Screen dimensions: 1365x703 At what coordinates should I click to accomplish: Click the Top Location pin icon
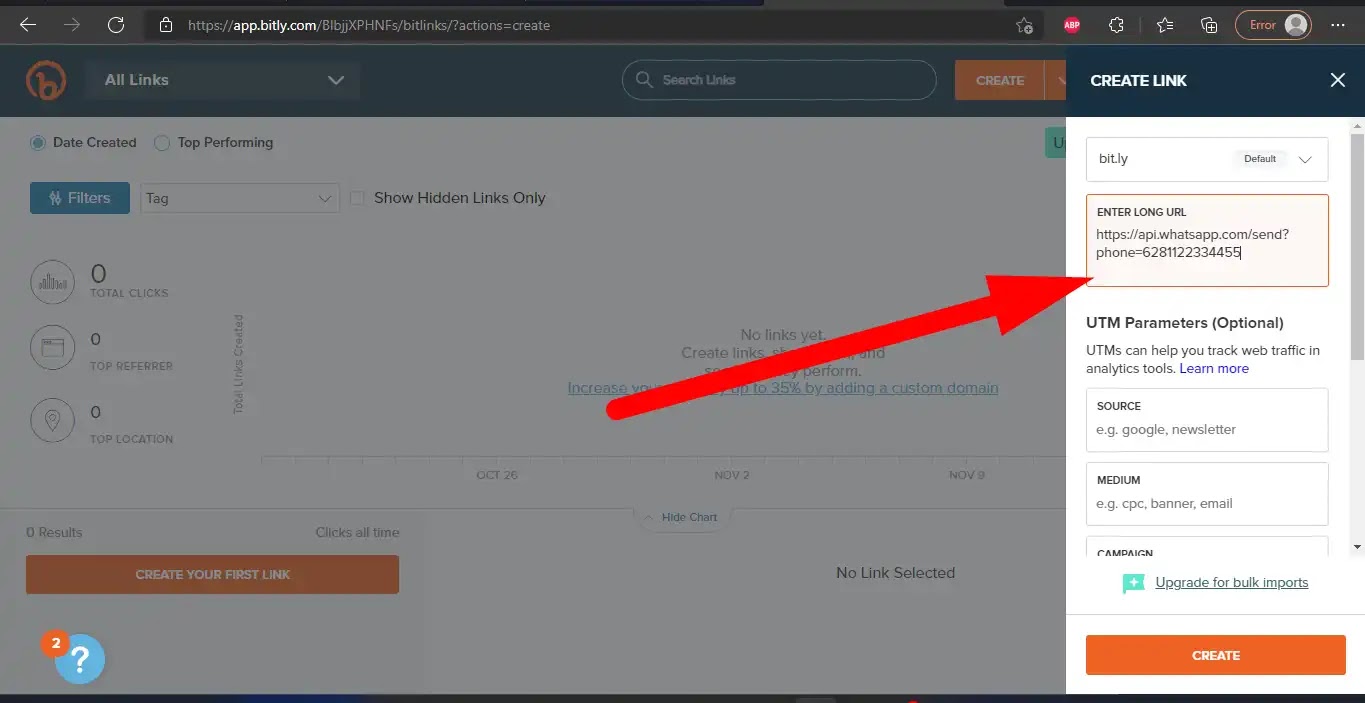(52, 421)
